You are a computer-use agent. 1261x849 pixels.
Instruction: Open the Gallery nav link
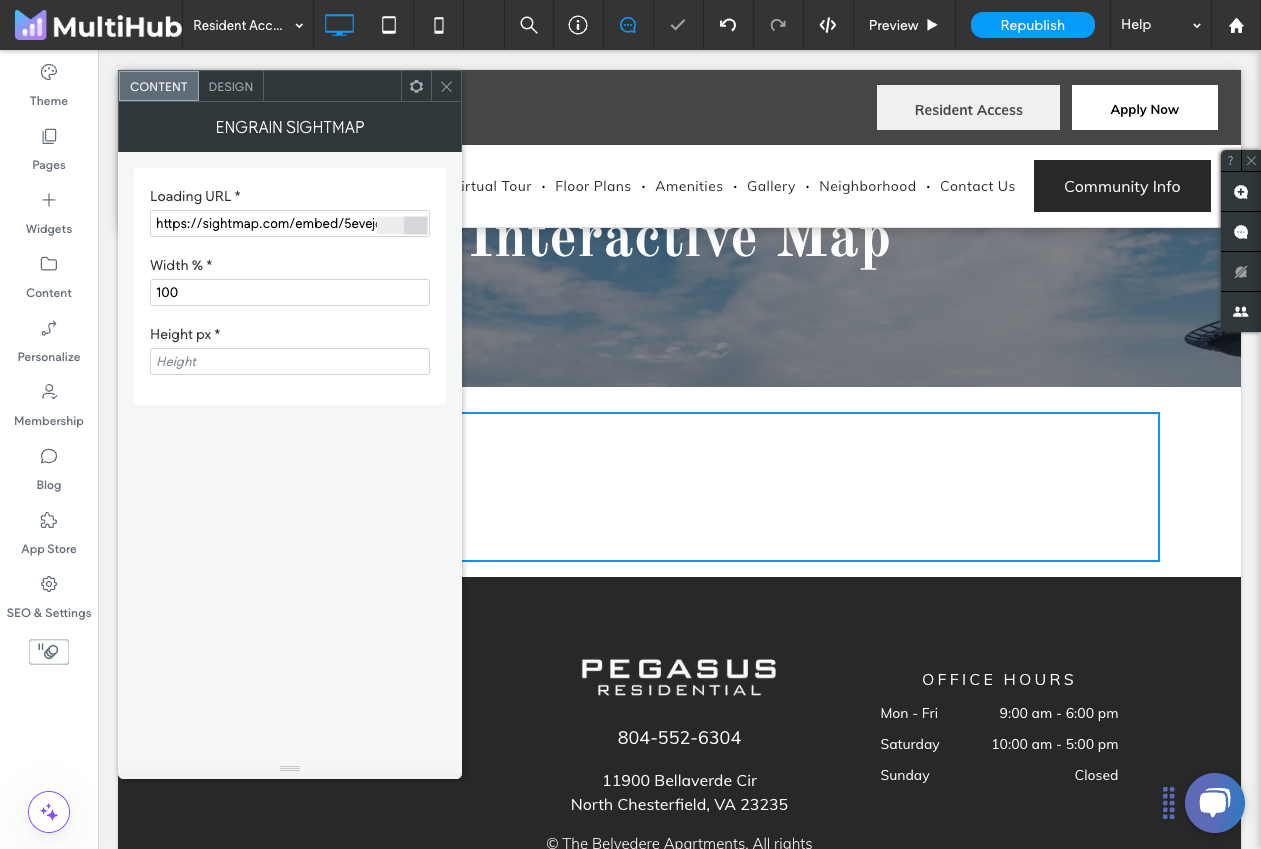pyautogui.click(x=771, y=186)
